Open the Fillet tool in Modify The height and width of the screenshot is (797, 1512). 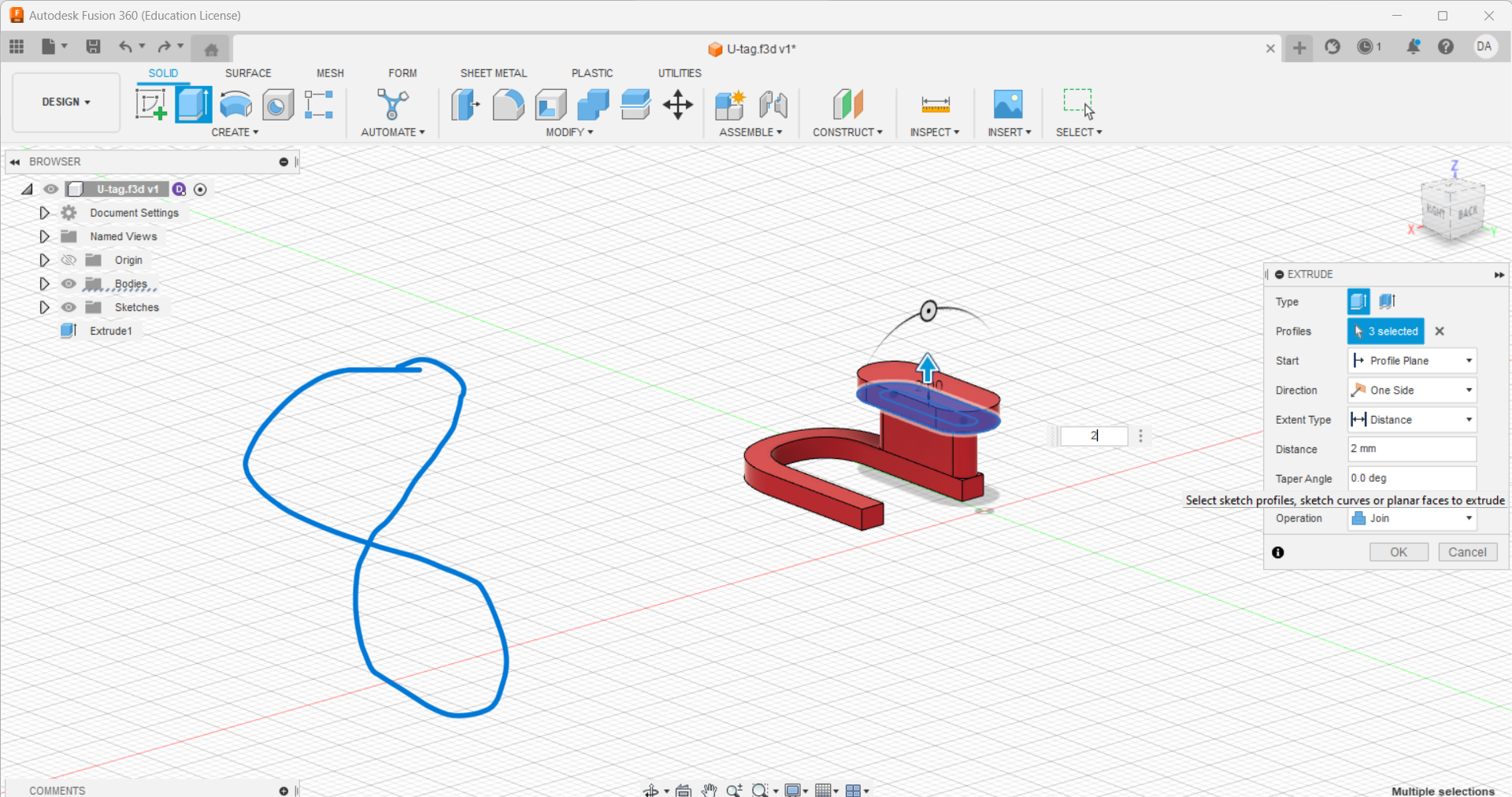(508, 105)
